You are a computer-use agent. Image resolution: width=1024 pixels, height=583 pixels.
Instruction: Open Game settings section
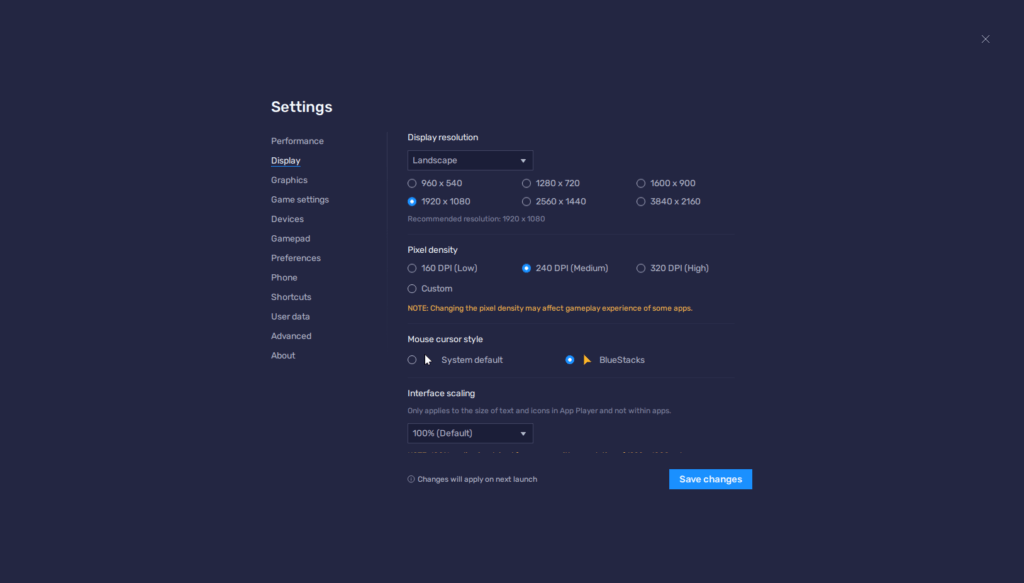300,200
